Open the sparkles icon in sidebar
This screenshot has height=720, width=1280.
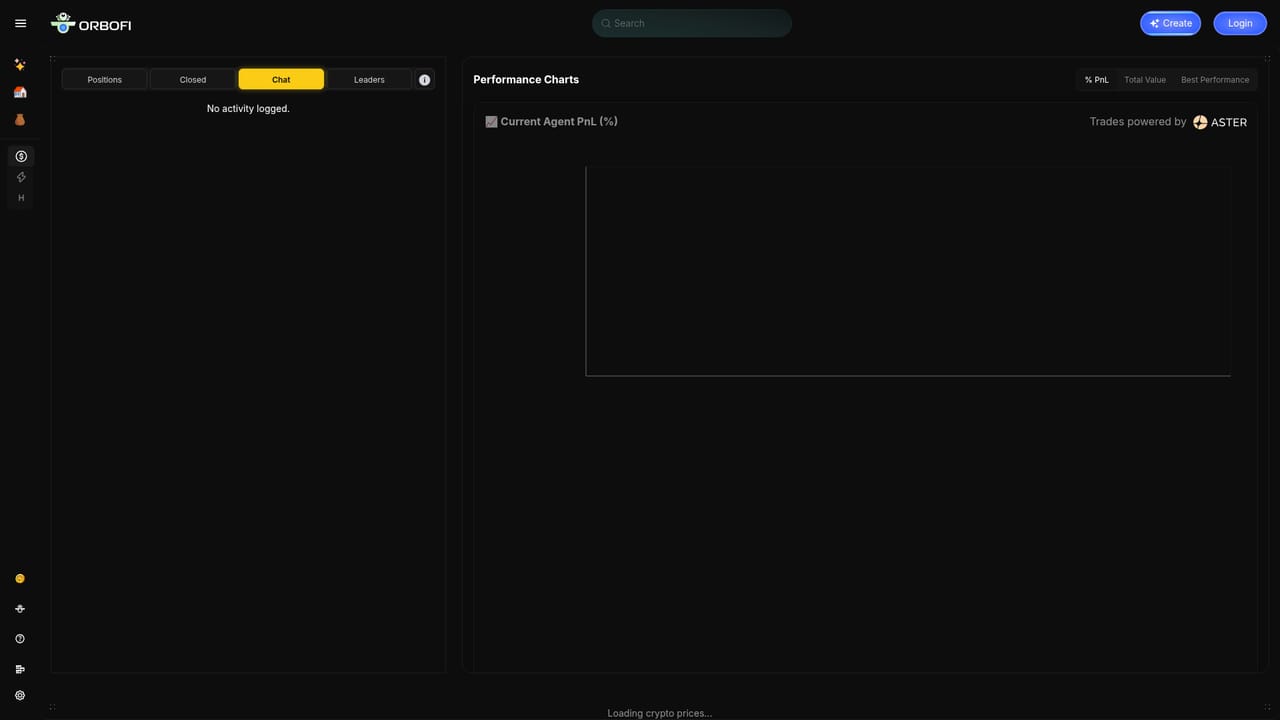coord(20,64)
